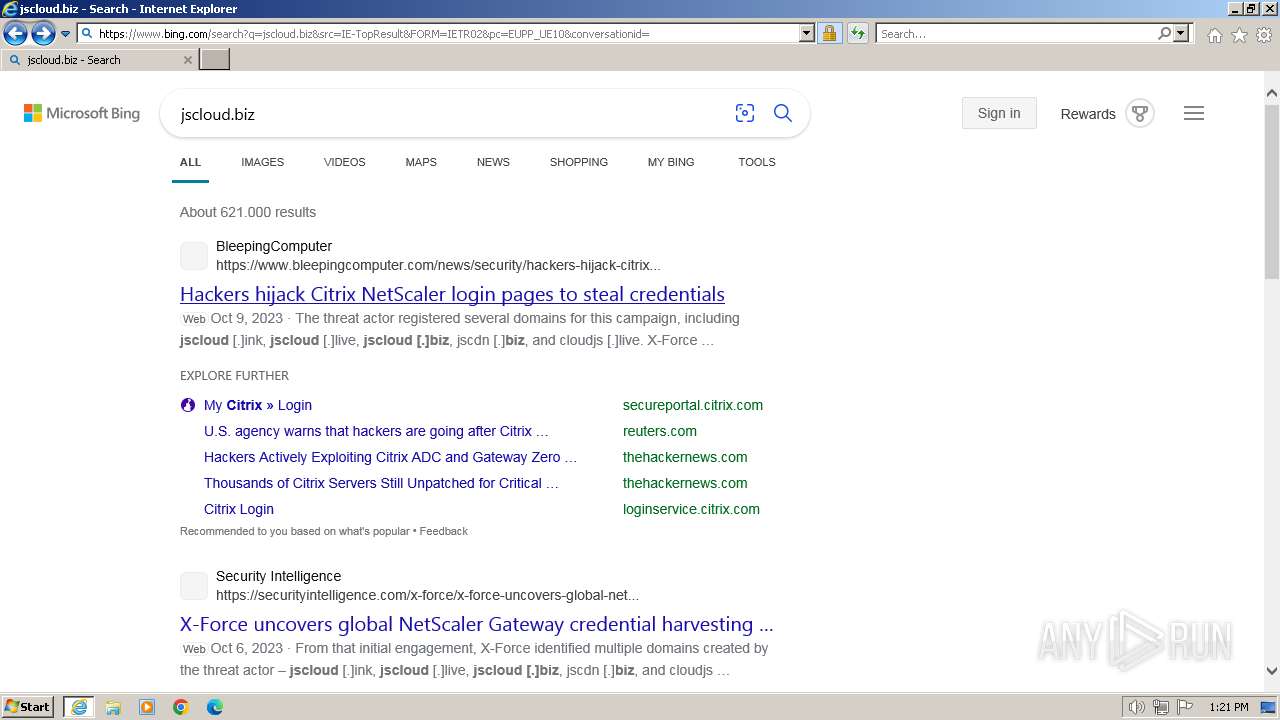Open Thousands of Citrix Servers Unpatched link

(381, 483)
